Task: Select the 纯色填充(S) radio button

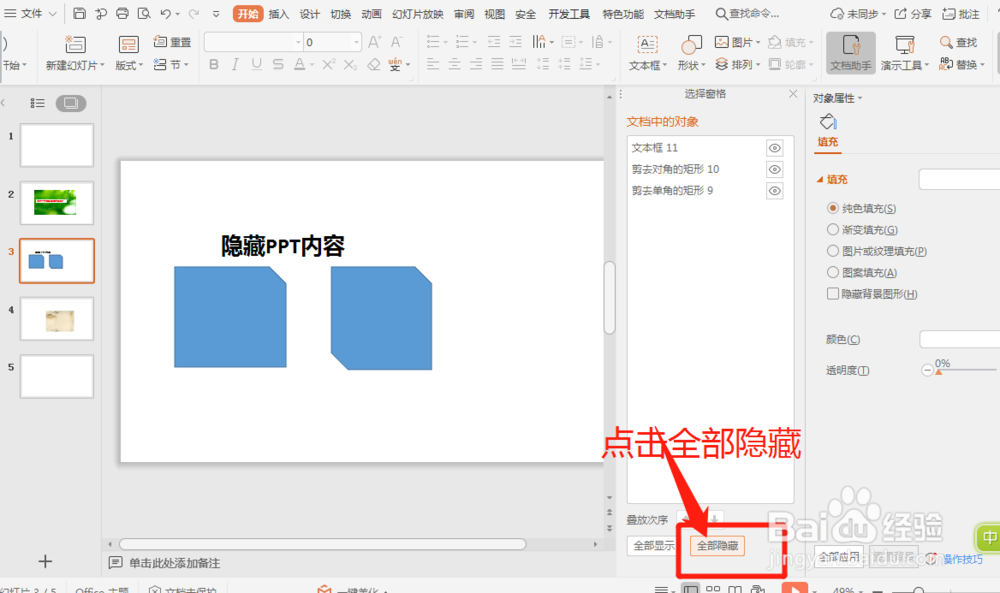Action: (832, 208)
